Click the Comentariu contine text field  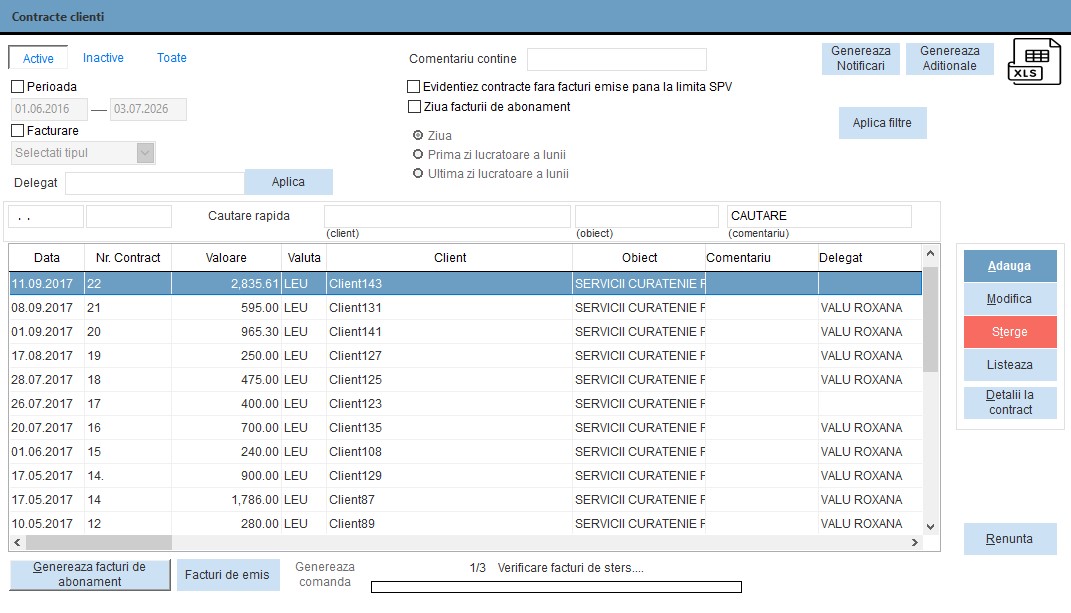pos(617,59)
